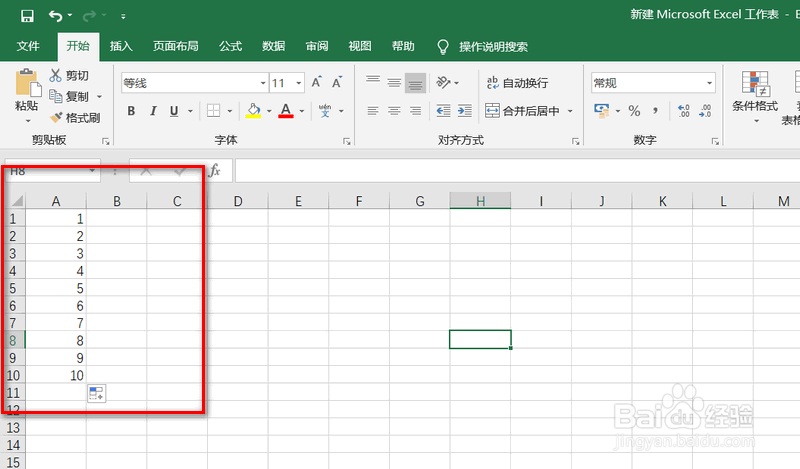Click the borders icon
800x469 pixels.
pos(213,111)
